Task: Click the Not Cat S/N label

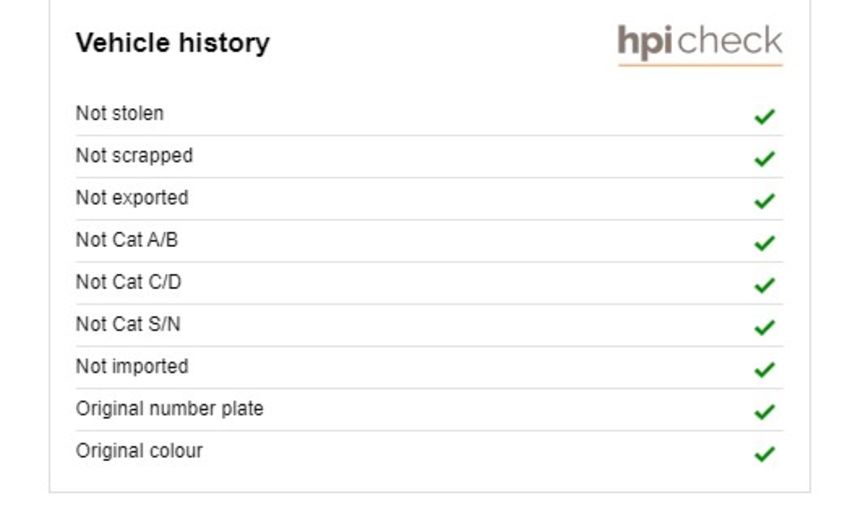Action: click(x=127, y=324)
